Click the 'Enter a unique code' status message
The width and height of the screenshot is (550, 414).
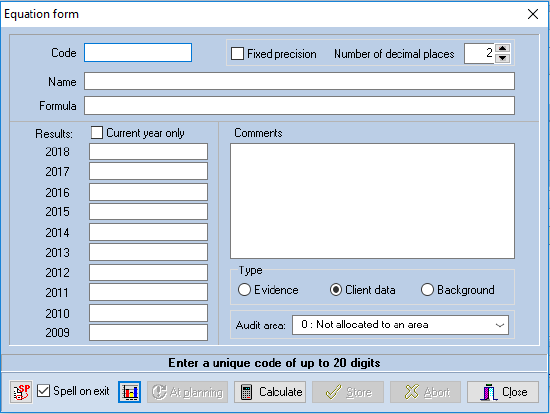click(274, 363)
